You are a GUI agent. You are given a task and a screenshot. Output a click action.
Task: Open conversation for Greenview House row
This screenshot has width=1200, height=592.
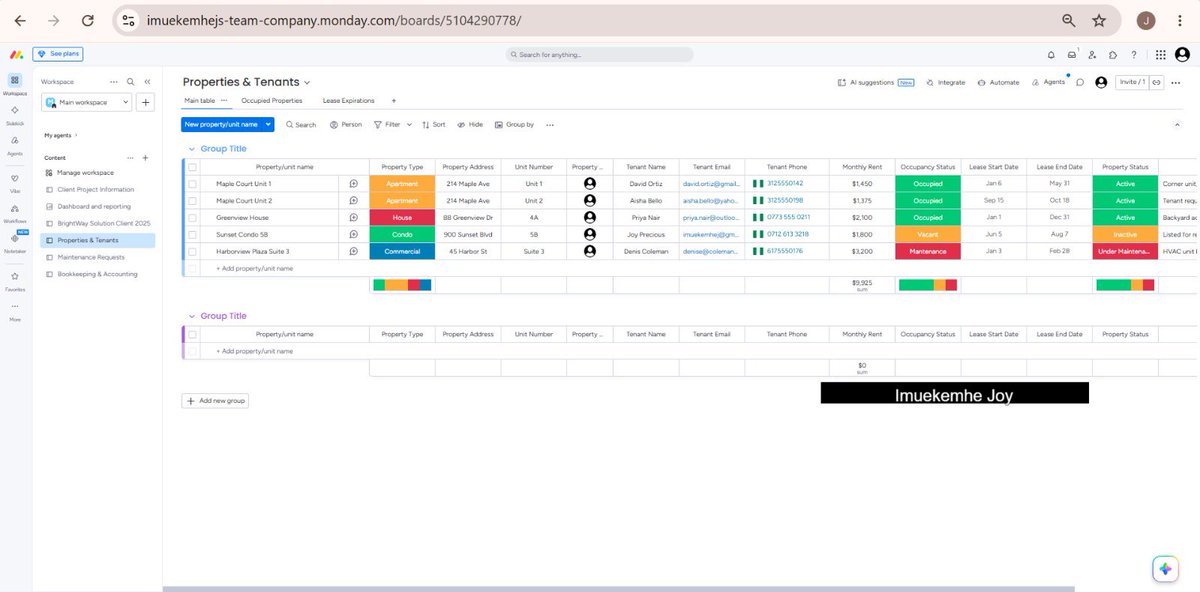353,217
